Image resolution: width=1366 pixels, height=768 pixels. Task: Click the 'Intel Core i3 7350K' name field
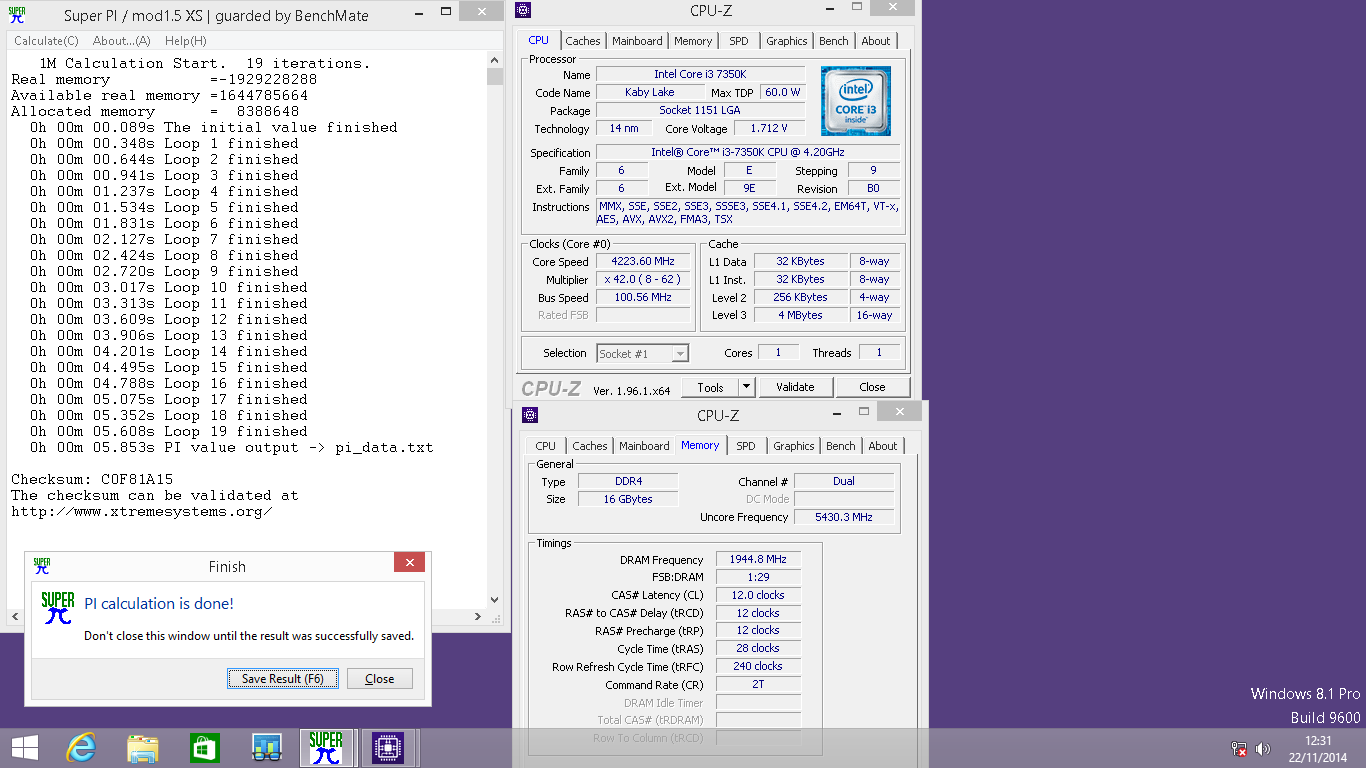tap(700, 75)
